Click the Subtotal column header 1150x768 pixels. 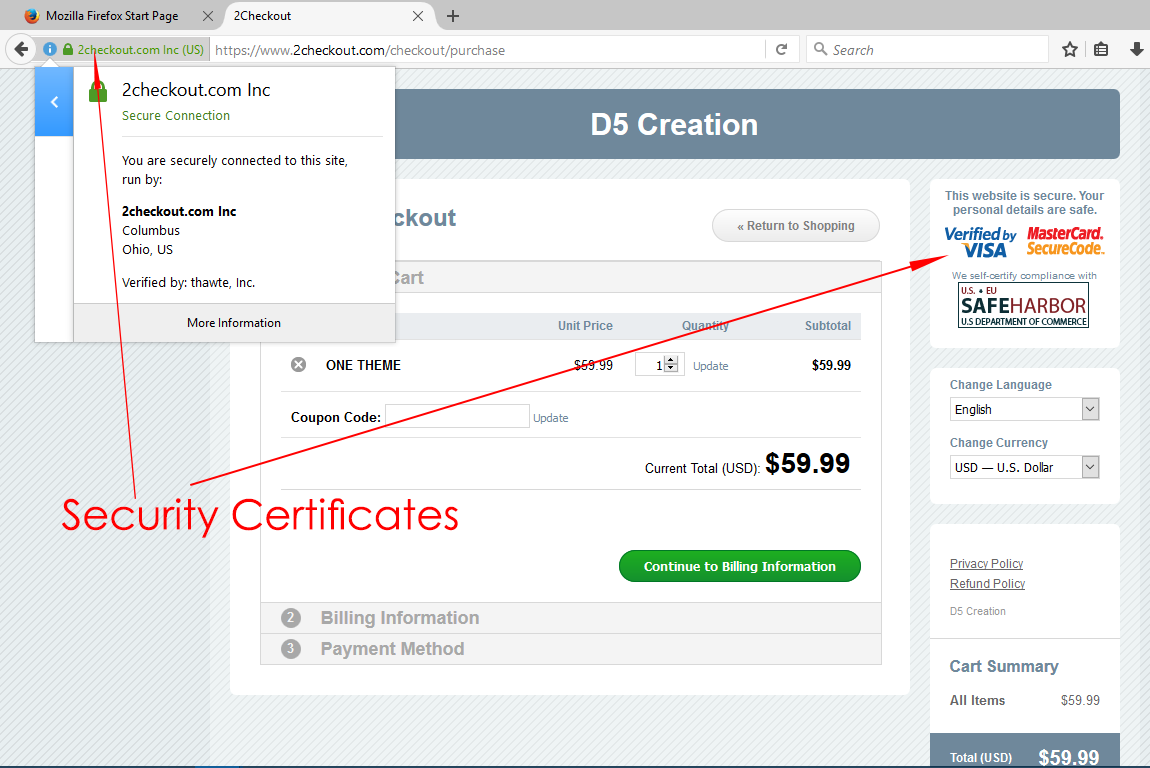[x=828, y=326]
